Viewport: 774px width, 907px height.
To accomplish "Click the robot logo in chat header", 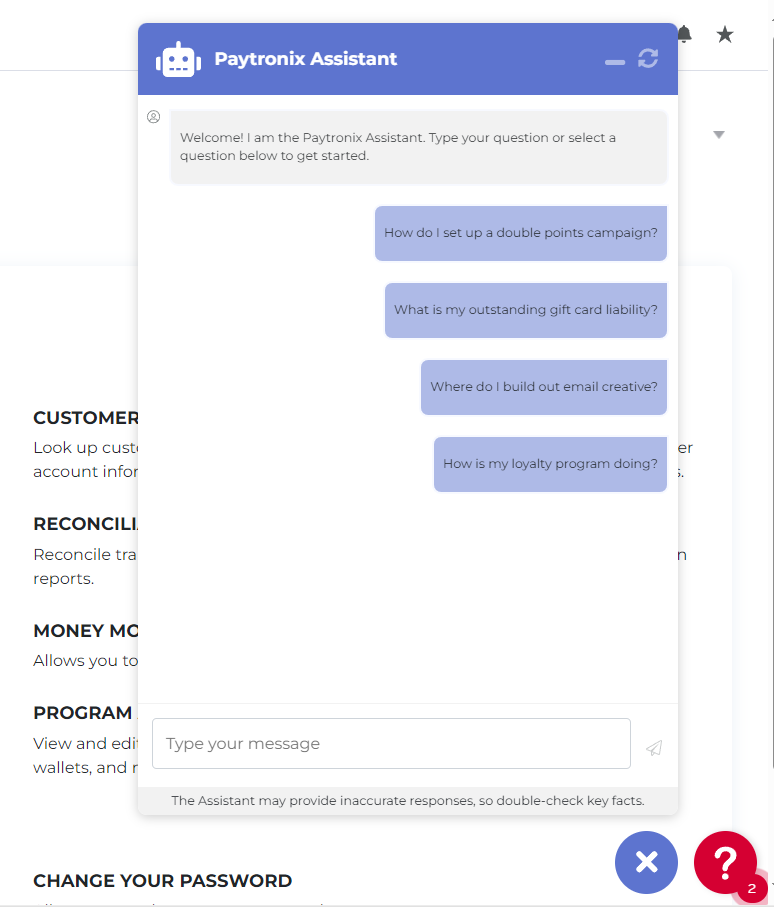I will pos(178,59).
